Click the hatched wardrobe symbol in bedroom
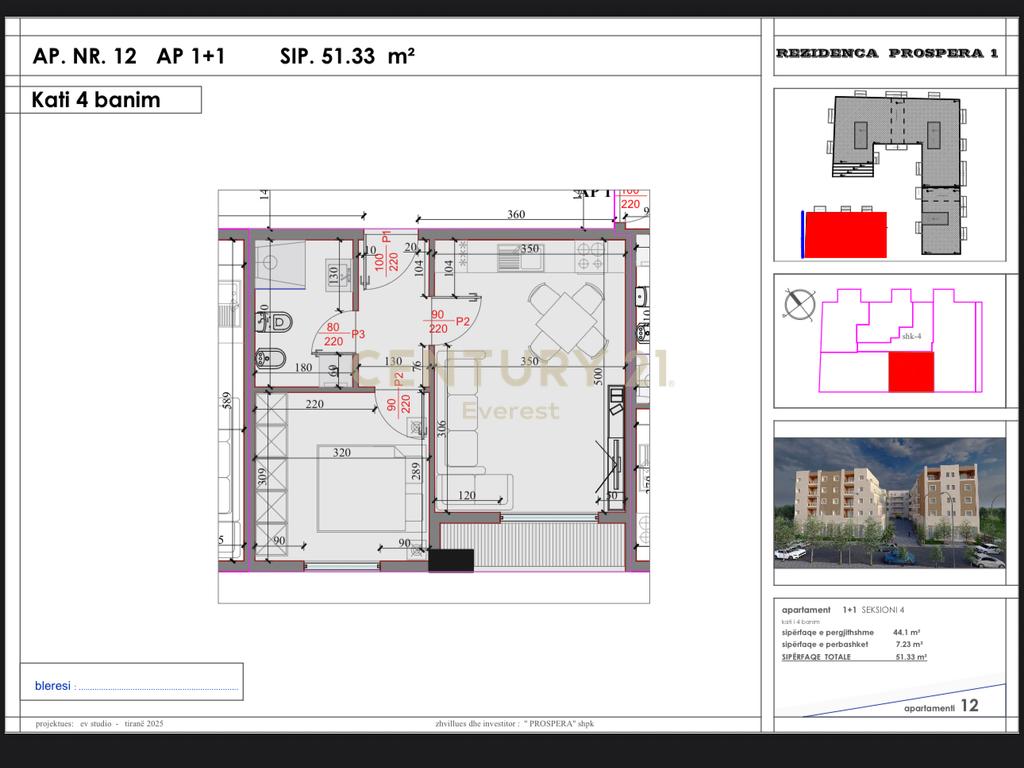This screenshot has height=768, width=1024. (272, 472)
